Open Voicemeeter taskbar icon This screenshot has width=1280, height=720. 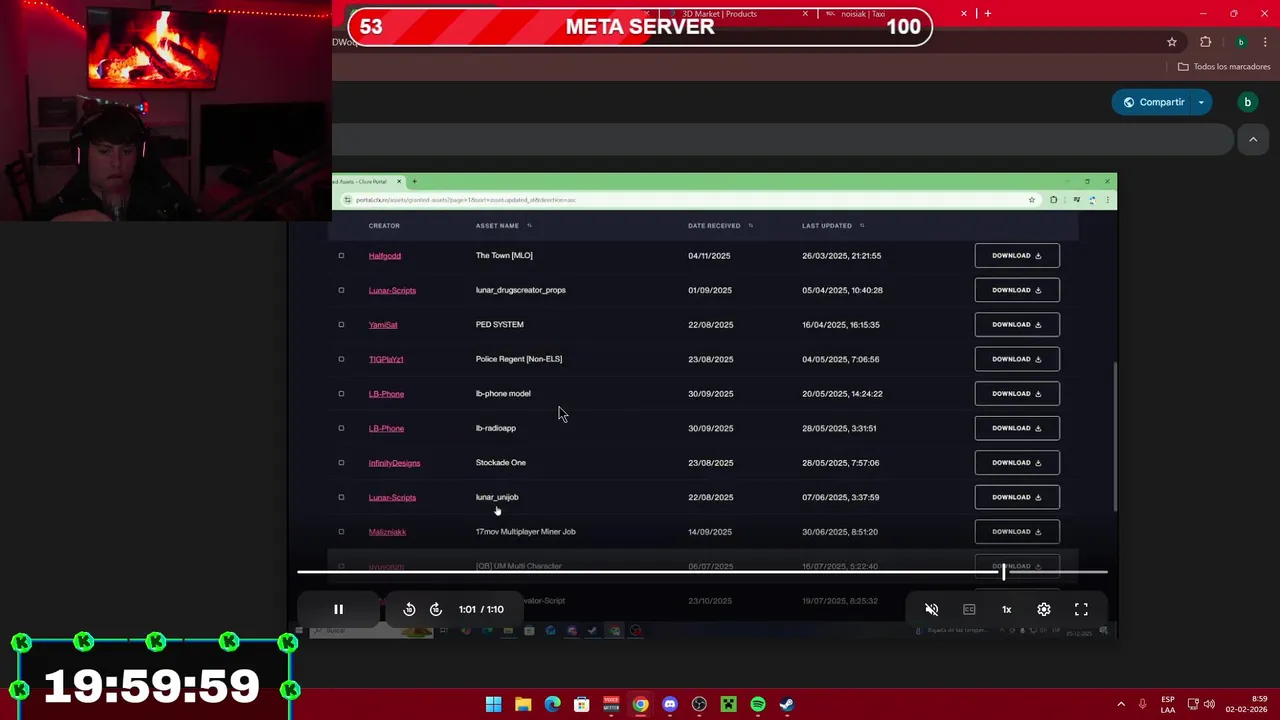(611, 704)
